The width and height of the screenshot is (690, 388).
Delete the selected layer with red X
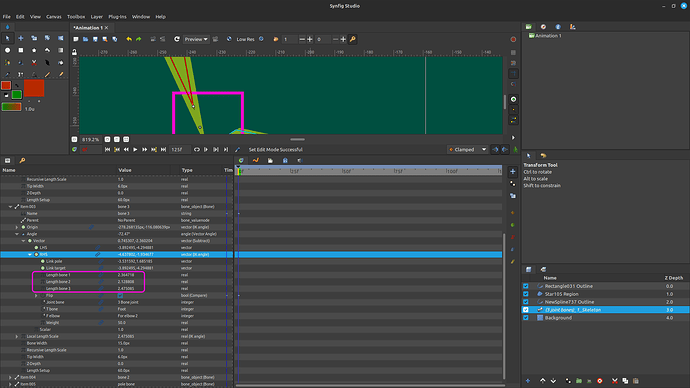[614, 381]
